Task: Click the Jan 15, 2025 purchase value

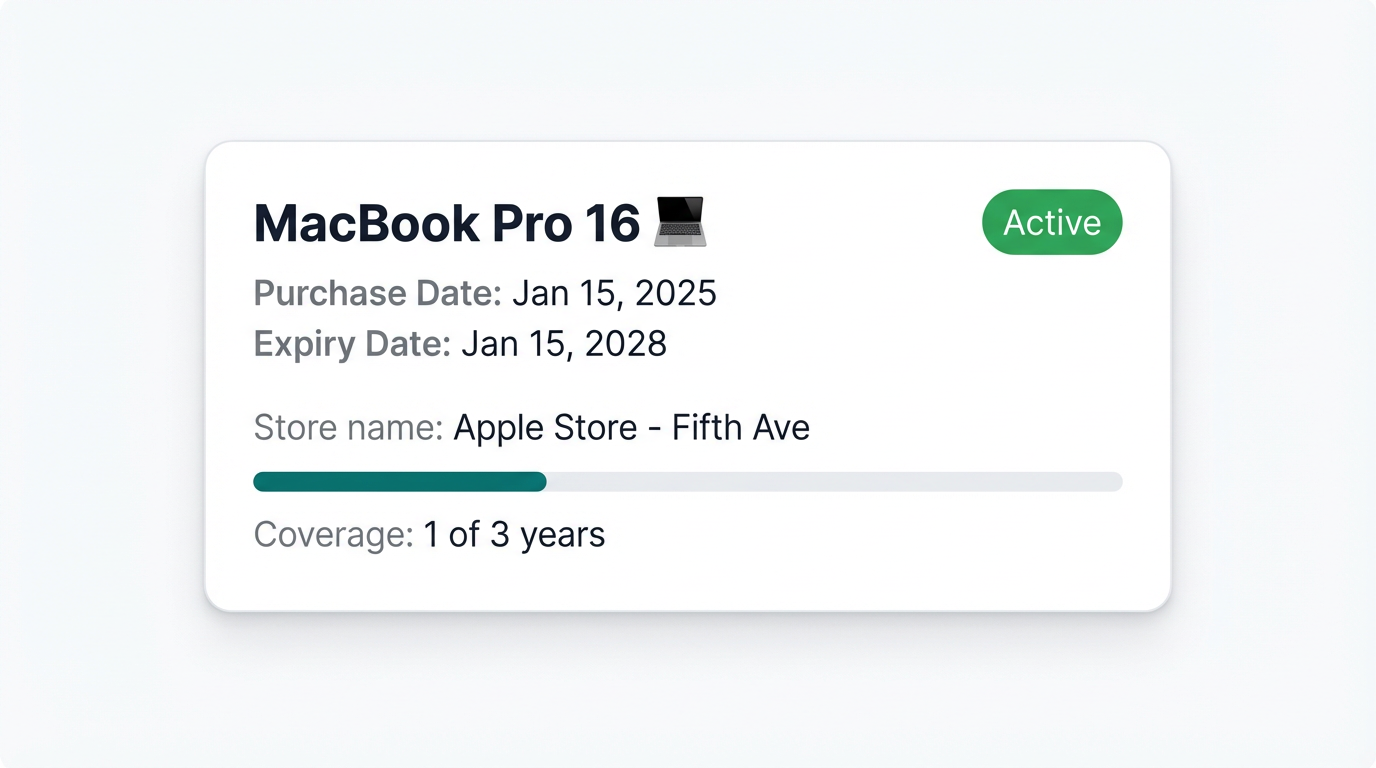Action: click(x=614, y=293)
